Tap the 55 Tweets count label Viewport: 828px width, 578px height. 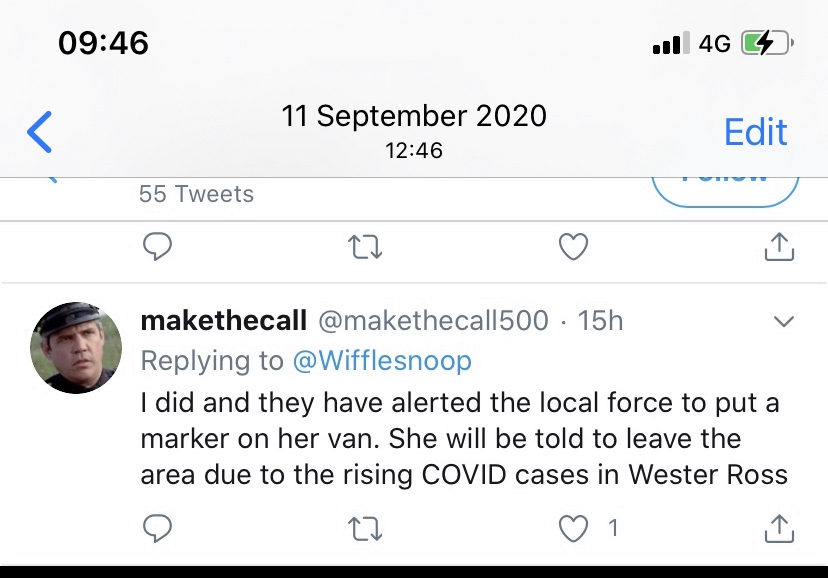(196, 194)
